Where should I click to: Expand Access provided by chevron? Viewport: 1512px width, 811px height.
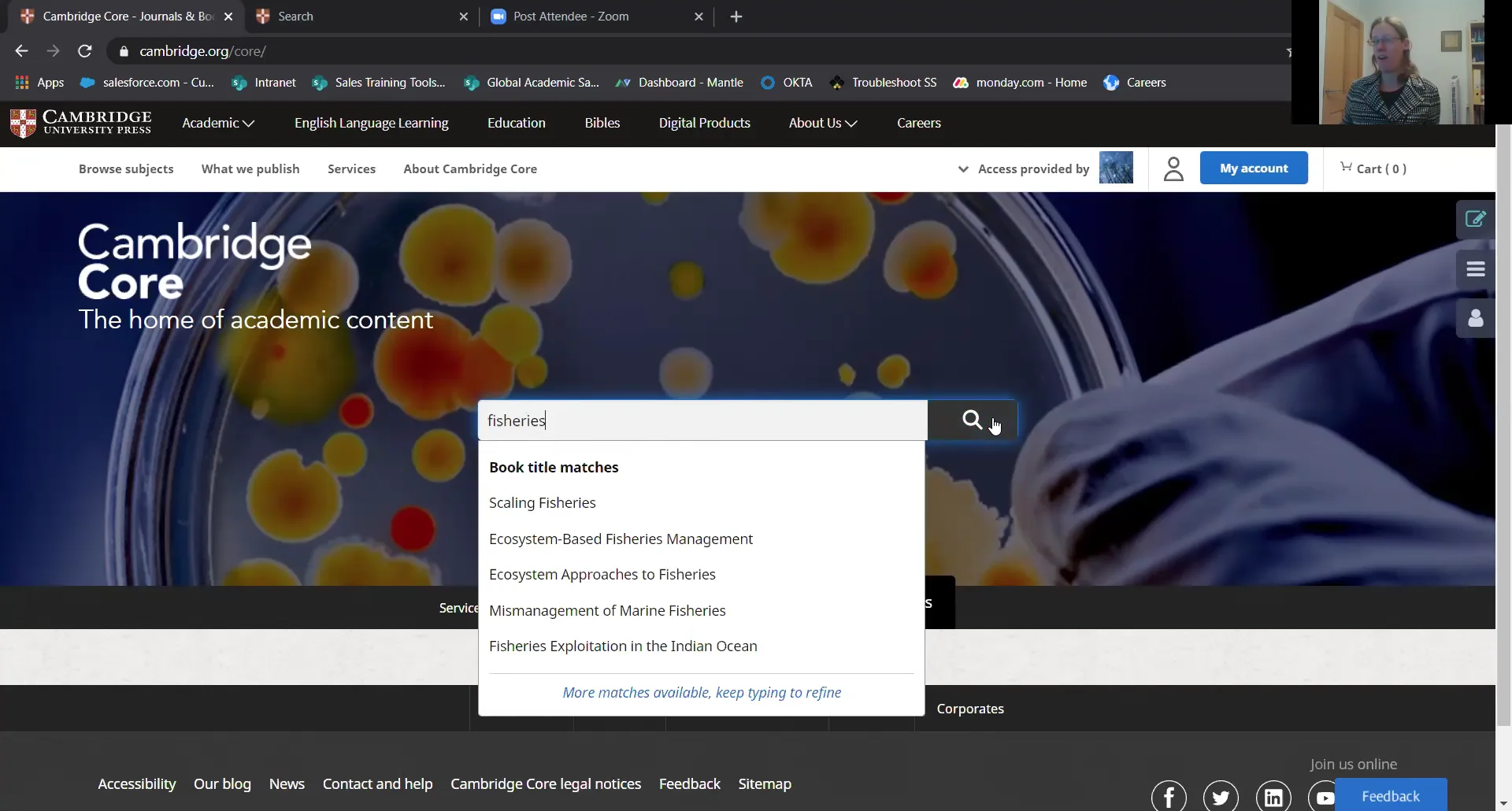pos(963,168)
